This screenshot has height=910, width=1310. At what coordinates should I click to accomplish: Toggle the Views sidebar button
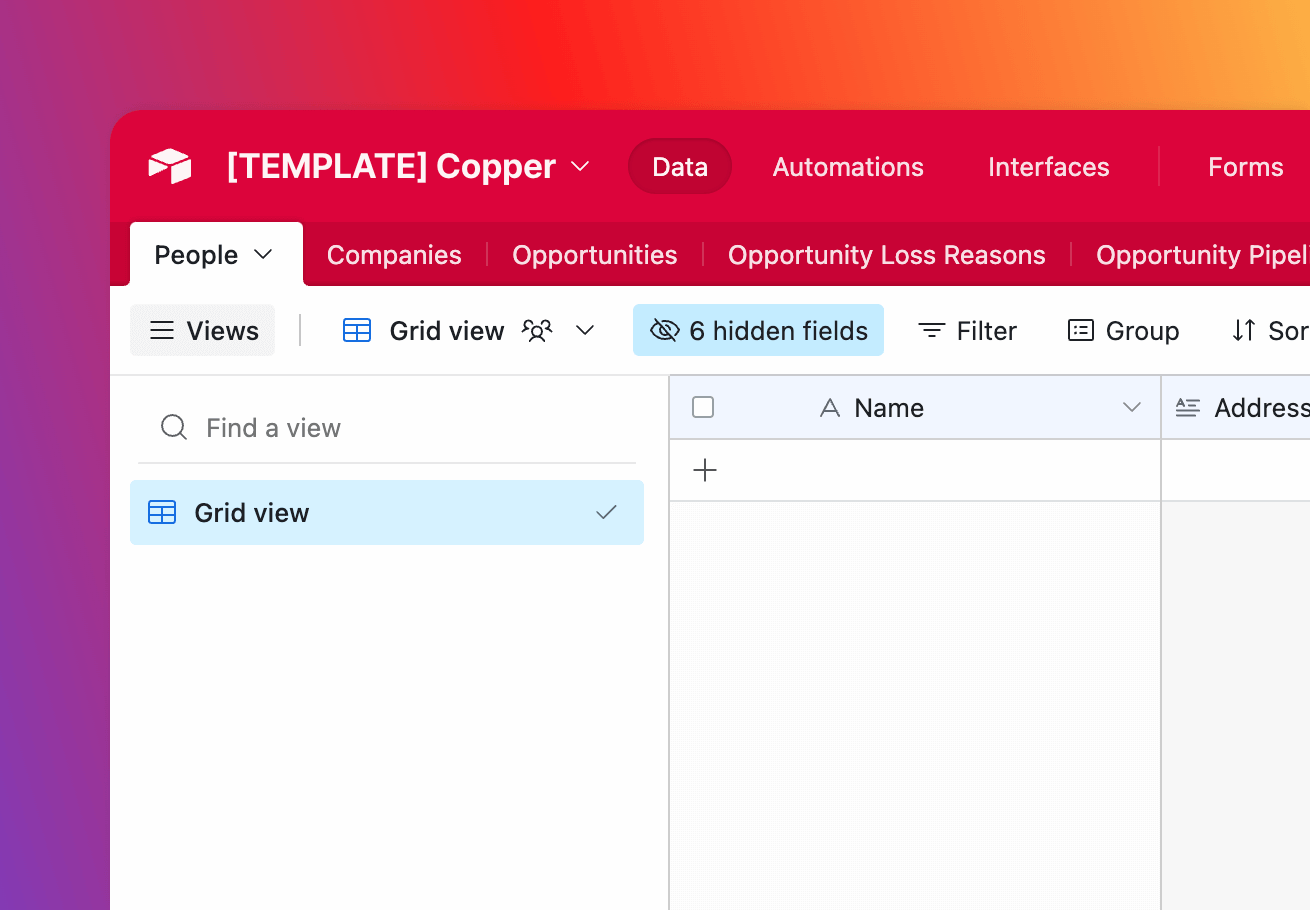(203, 330)
